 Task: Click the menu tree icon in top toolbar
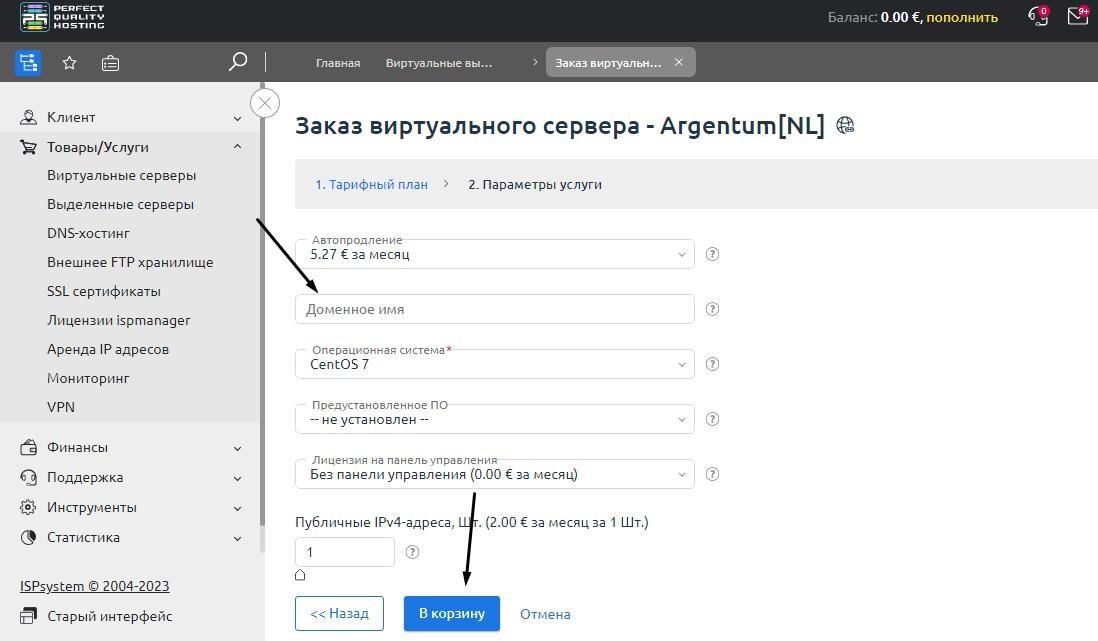28,63
